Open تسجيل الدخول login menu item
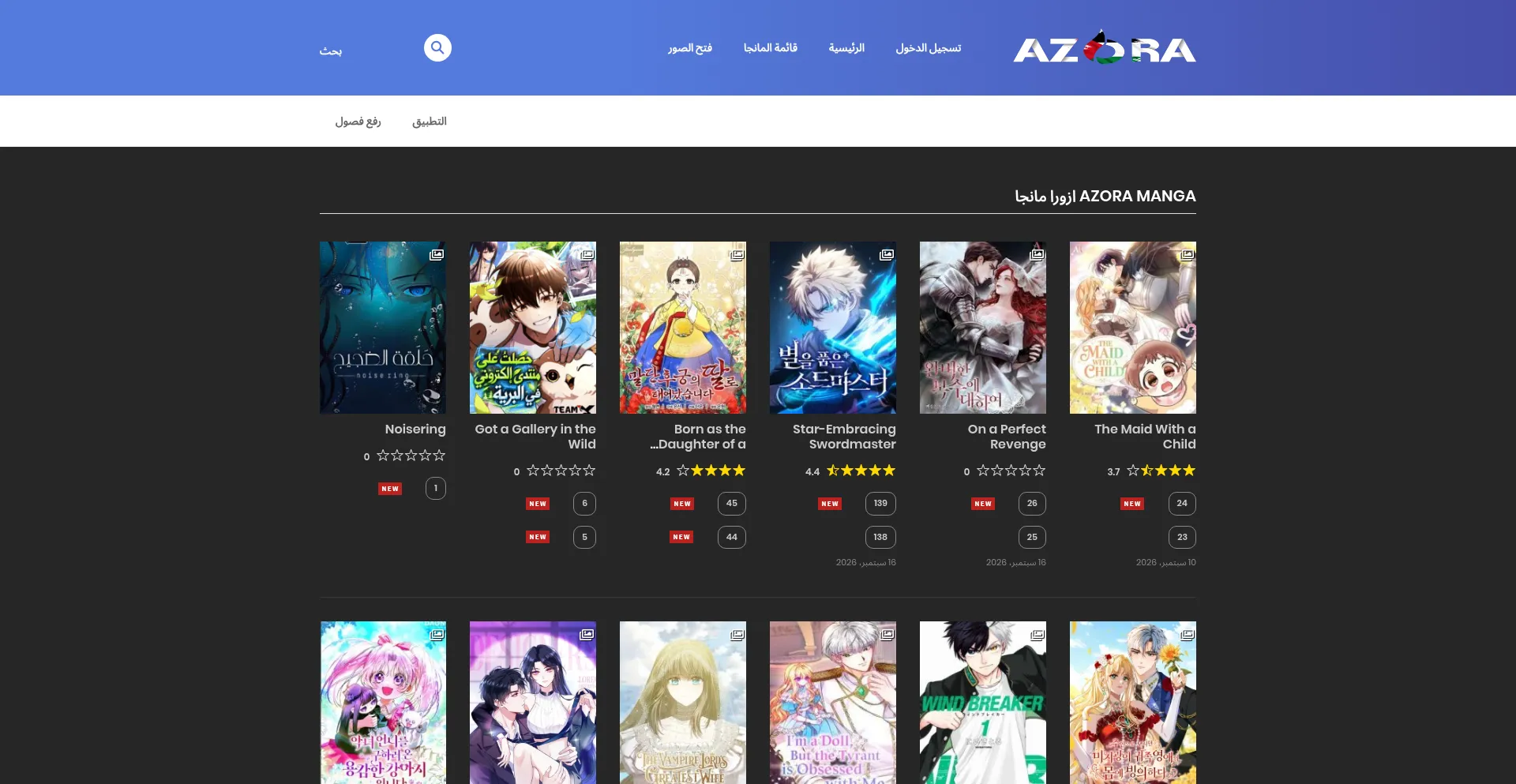Viewport: 1516px width, 784px height. [x=929, y=48]
